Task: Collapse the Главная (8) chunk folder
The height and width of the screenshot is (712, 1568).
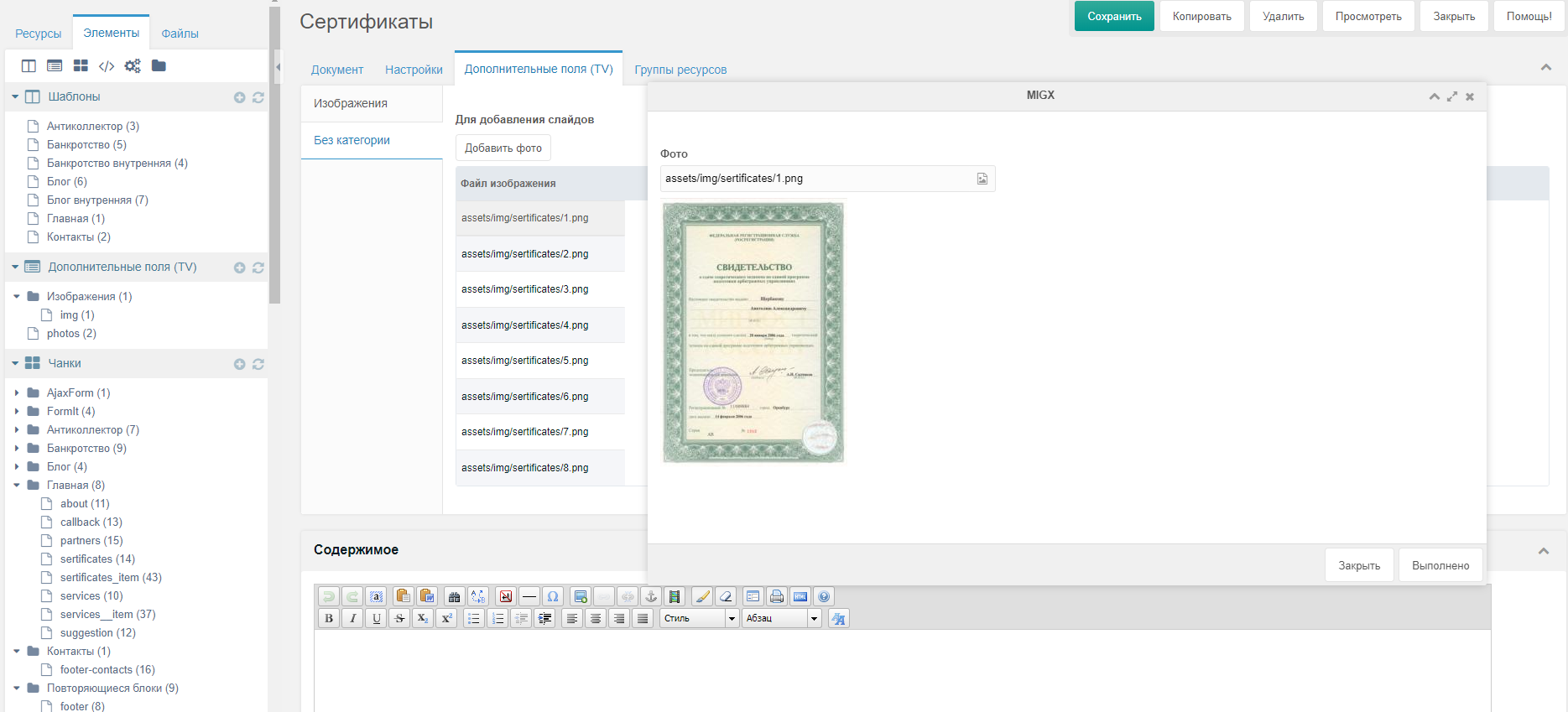Action: coord(17,485)
